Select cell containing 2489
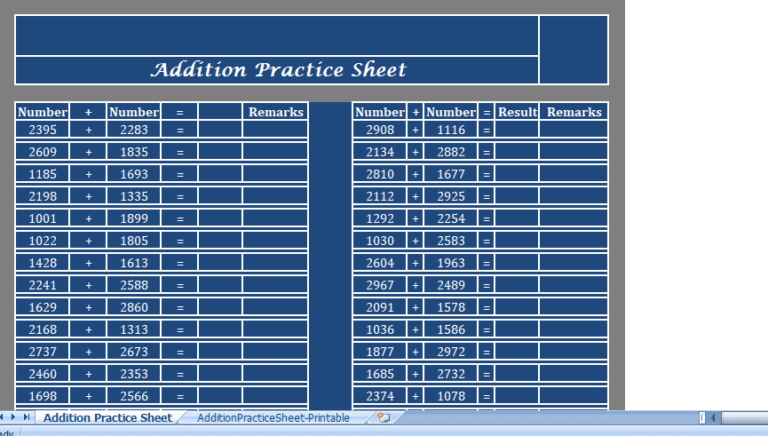This screenshot has width=768, height=436. (451, 285)
